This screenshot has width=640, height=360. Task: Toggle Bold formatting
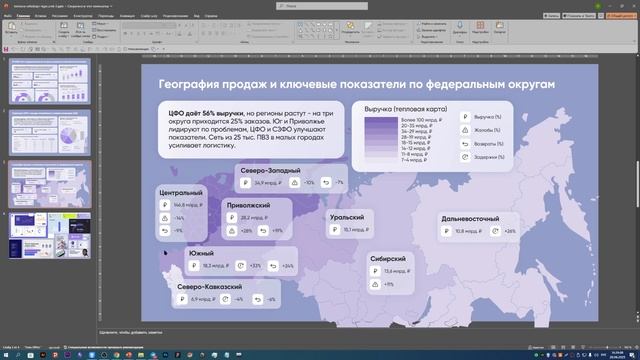(126, 34)
